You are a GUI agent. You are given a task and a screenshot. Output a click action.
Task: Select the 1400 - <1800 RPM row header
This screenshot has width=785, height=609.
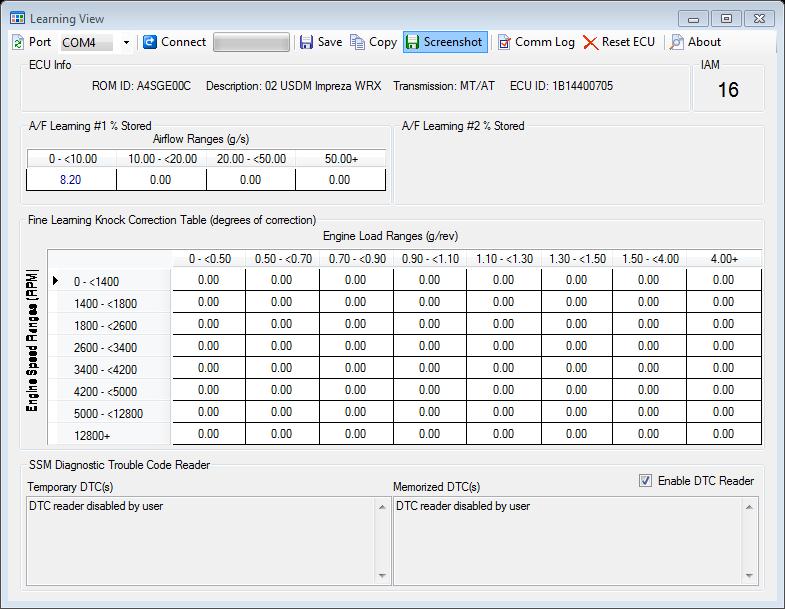(x=105, y=303)
